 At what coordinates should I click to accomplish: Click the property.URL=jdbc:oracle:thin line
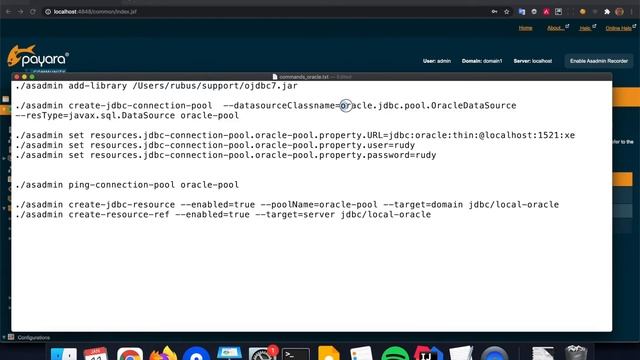tap(295, 135)
